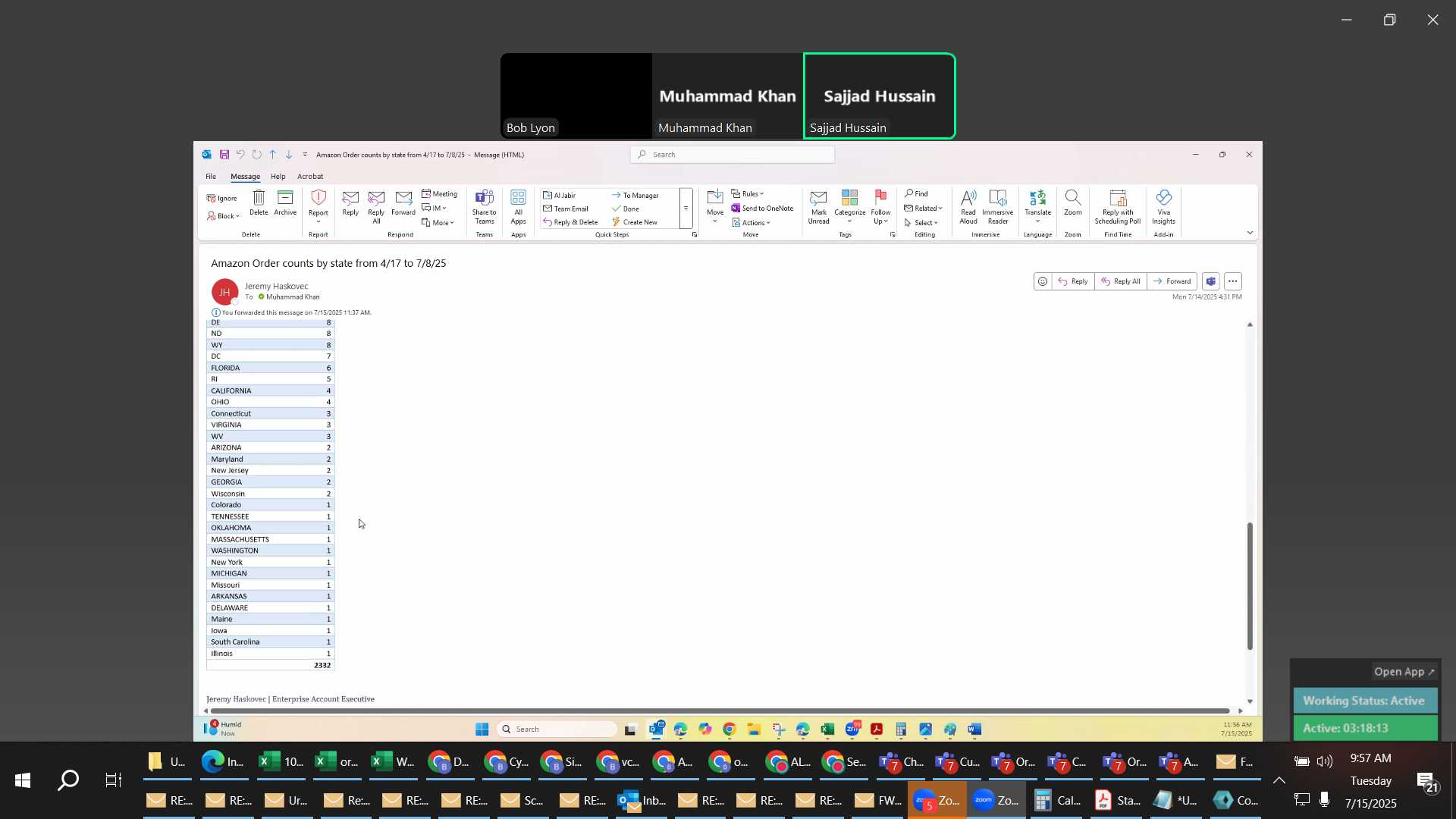Screen dimensions: 1456x819
Task: Click the Reply envelope icon in ribbon
Action: pyautogui.click(x=350, y=202)
